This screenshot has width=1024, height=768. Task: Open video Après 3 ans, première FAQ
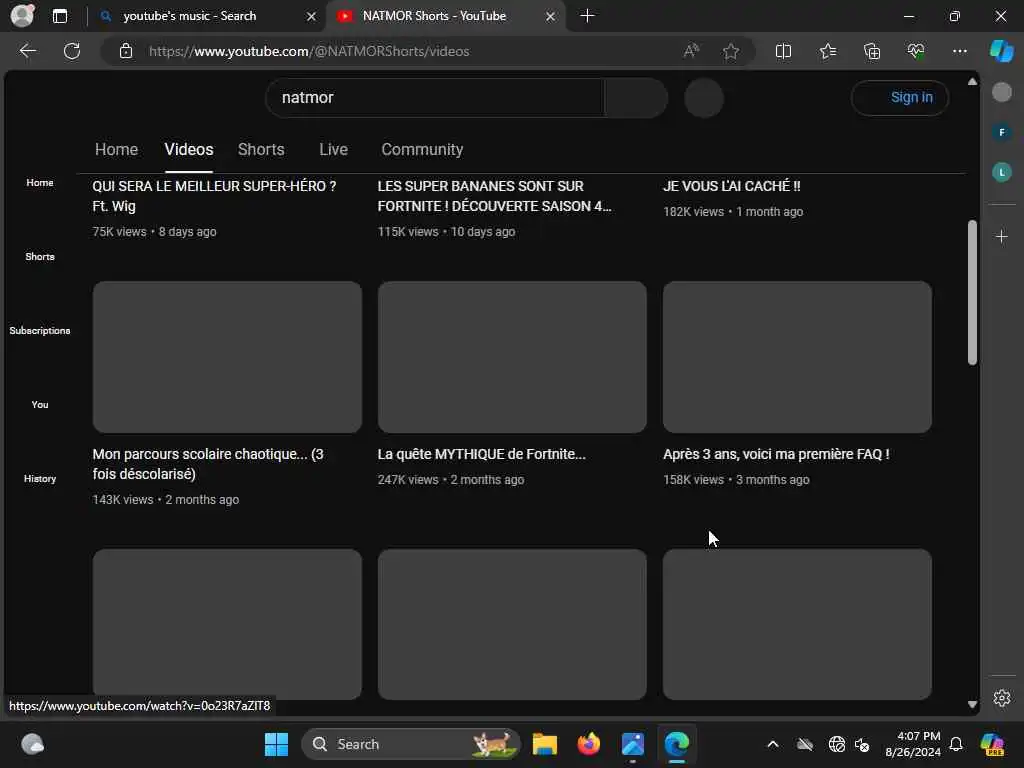click(776, 454)
